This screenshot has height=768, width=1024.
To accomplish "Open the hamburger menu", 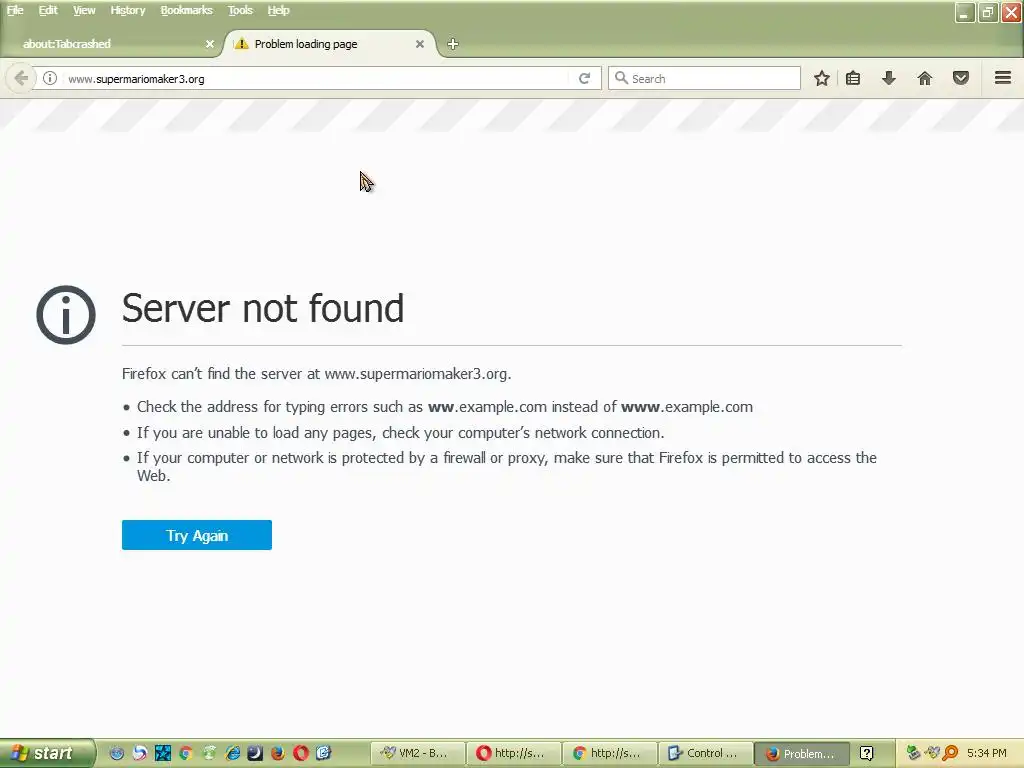I will tap(1002, 78).
